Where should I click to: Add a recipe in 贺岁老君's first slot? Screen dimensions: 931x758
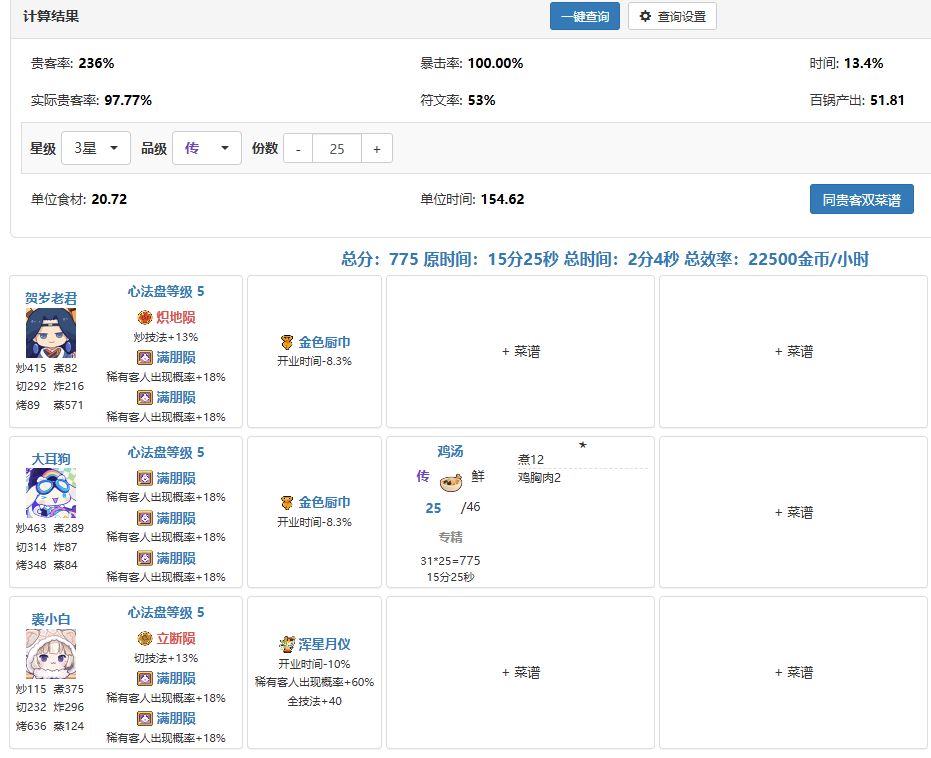tap(520, 351)
